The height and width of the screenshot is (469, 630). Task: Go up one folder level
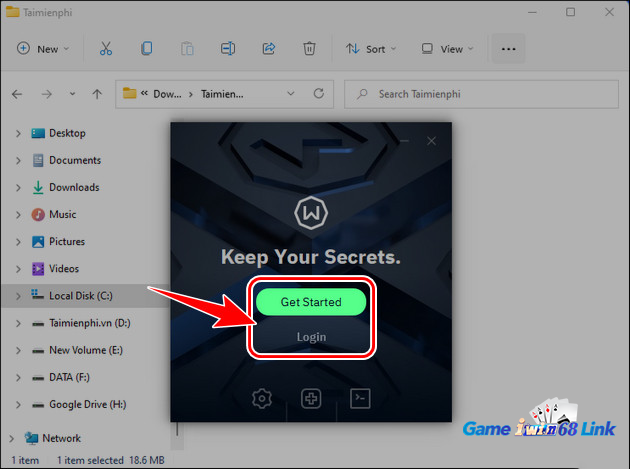point(96,94)
